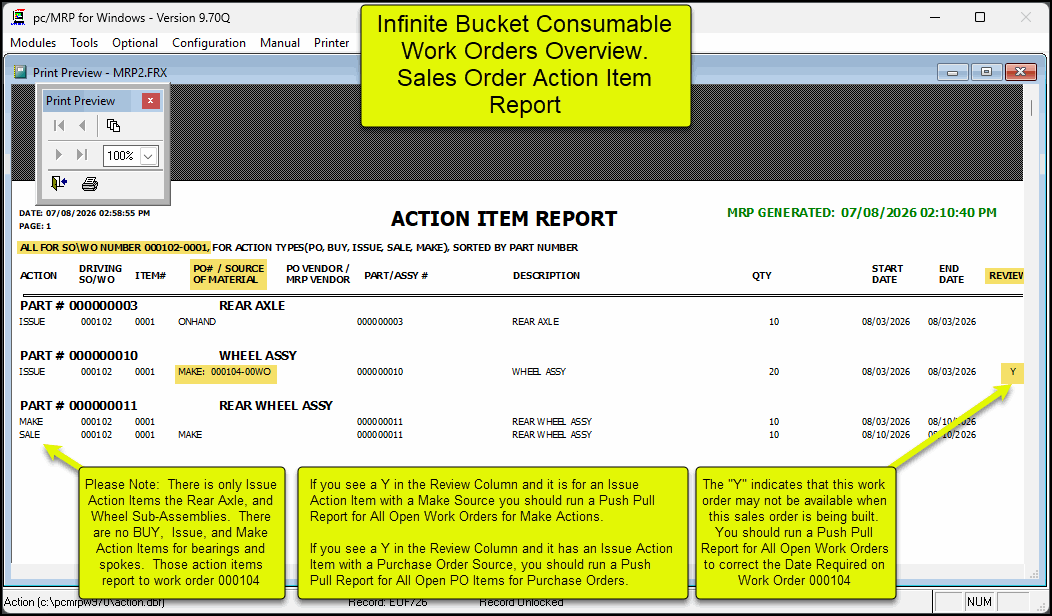This screenshot has height=616, width=1052.
Task: Click the ISSUE action label for Wheel Assy
Action: pyautogui.click(x=32, y=372)
